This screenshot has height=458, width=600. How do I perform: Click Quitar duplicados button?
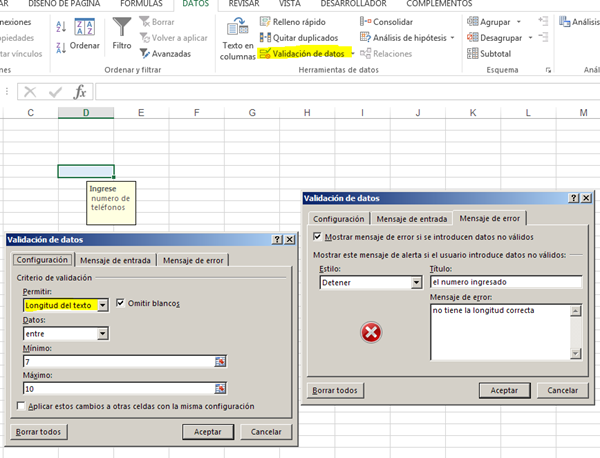pos(299,38)
